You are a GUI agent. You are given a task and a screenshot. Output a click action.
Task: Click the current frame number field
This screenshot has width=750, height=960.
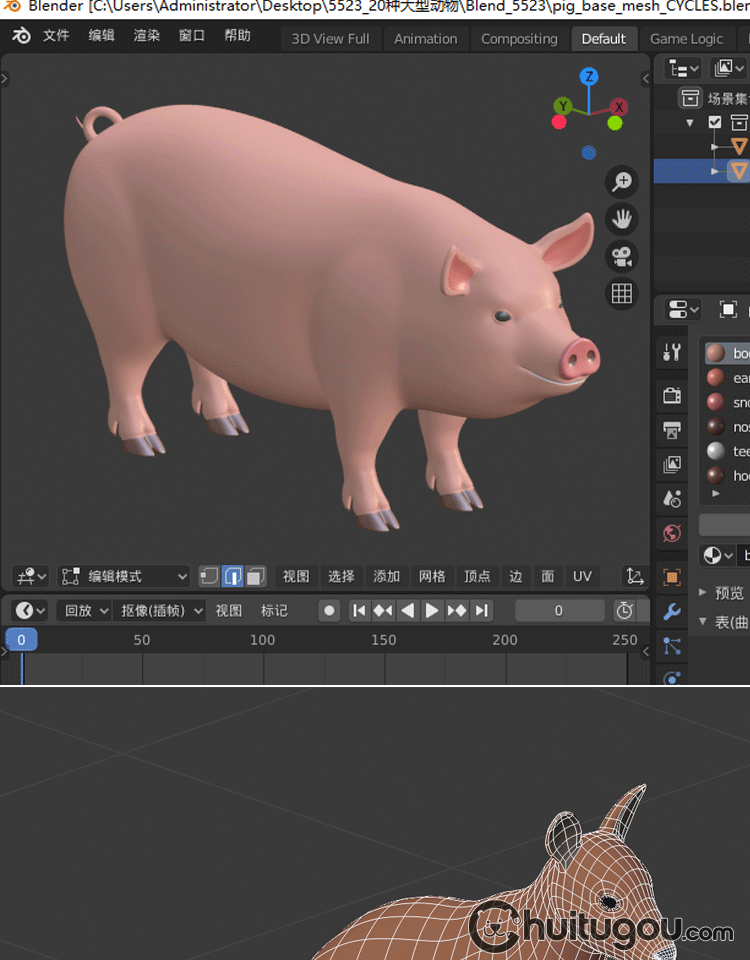click(558, 610)
